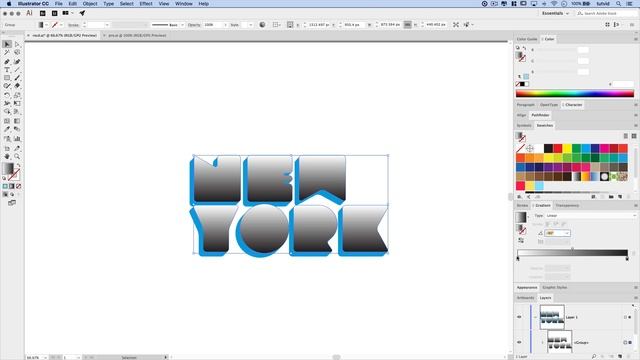The width and height of the screenshot is (640, 360).
Task: Switch to the Align tab
Action: (522, 115)
